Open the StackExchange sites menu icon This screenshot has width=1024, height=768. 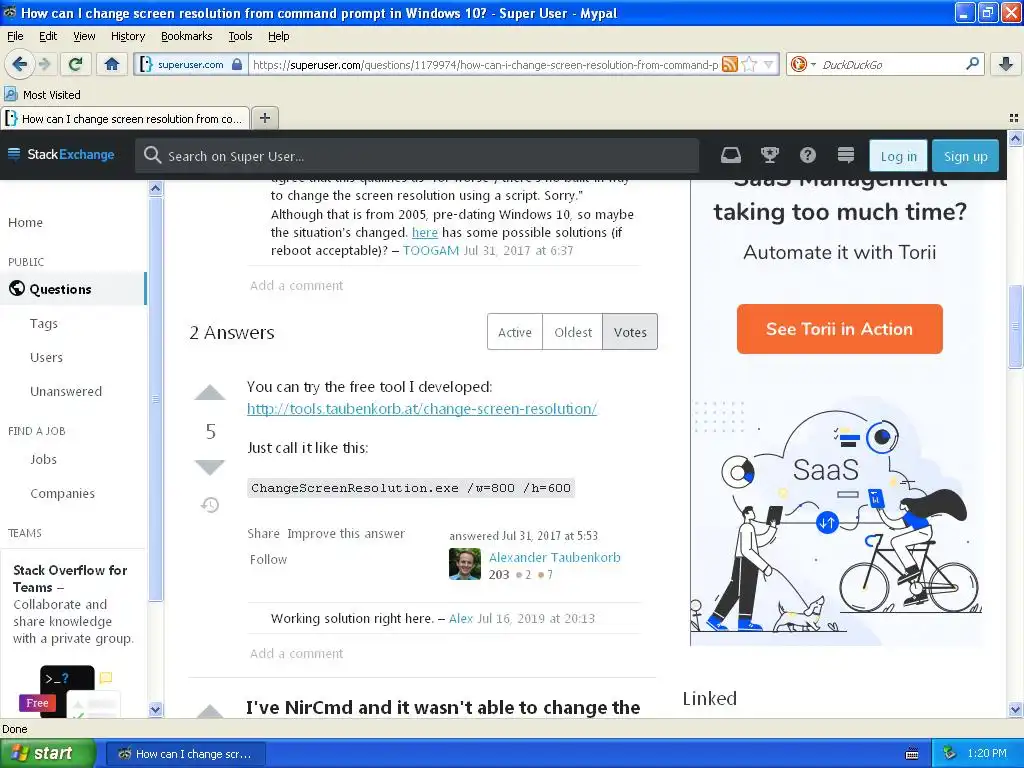(14, 154)
